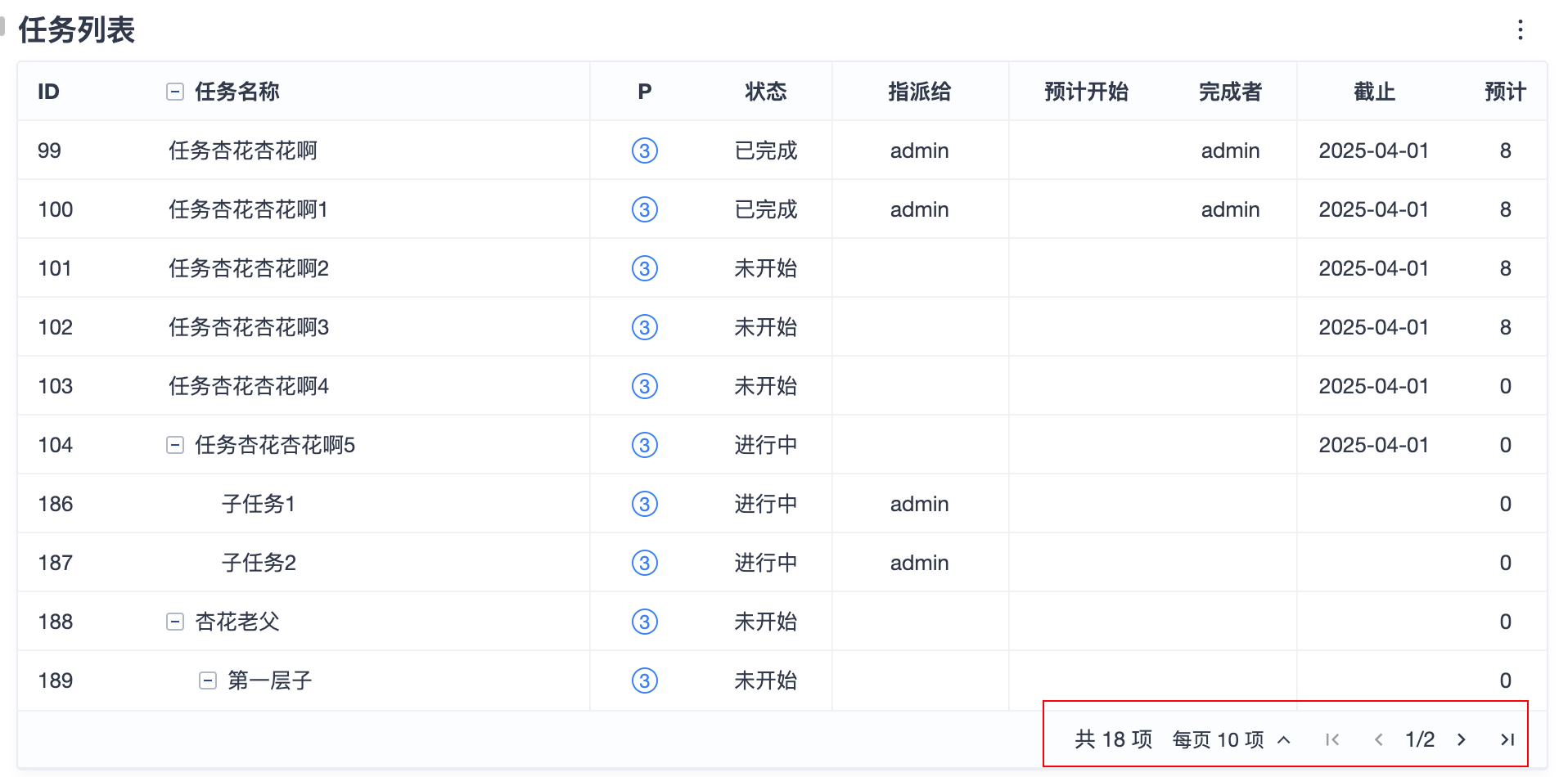This screenshot has height=777, width=1568.
Task: Collapse the 任务杏花杏花啊5 task tree
Action: point(175,445)
